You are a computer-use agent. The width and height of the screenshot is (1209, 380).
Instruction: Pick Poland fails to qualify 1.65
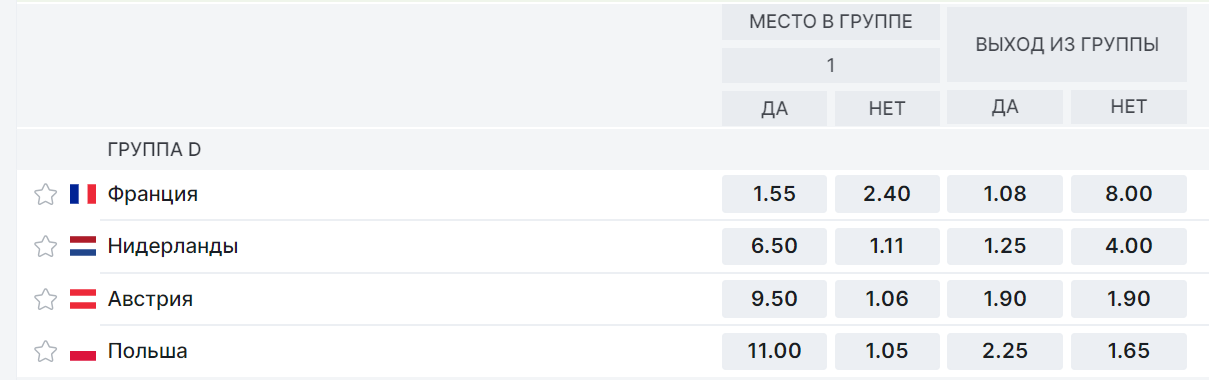coord(1129,351)
